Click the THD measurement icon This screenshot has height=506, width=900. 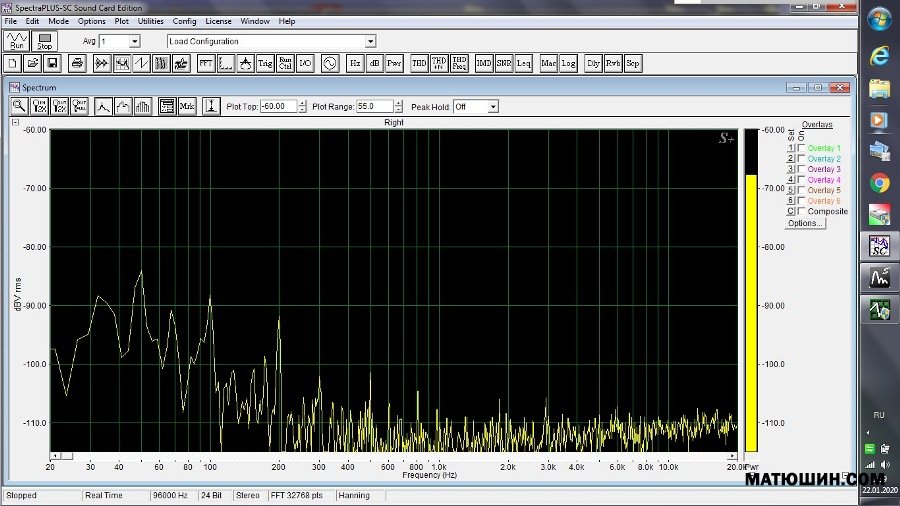point(419,63)
